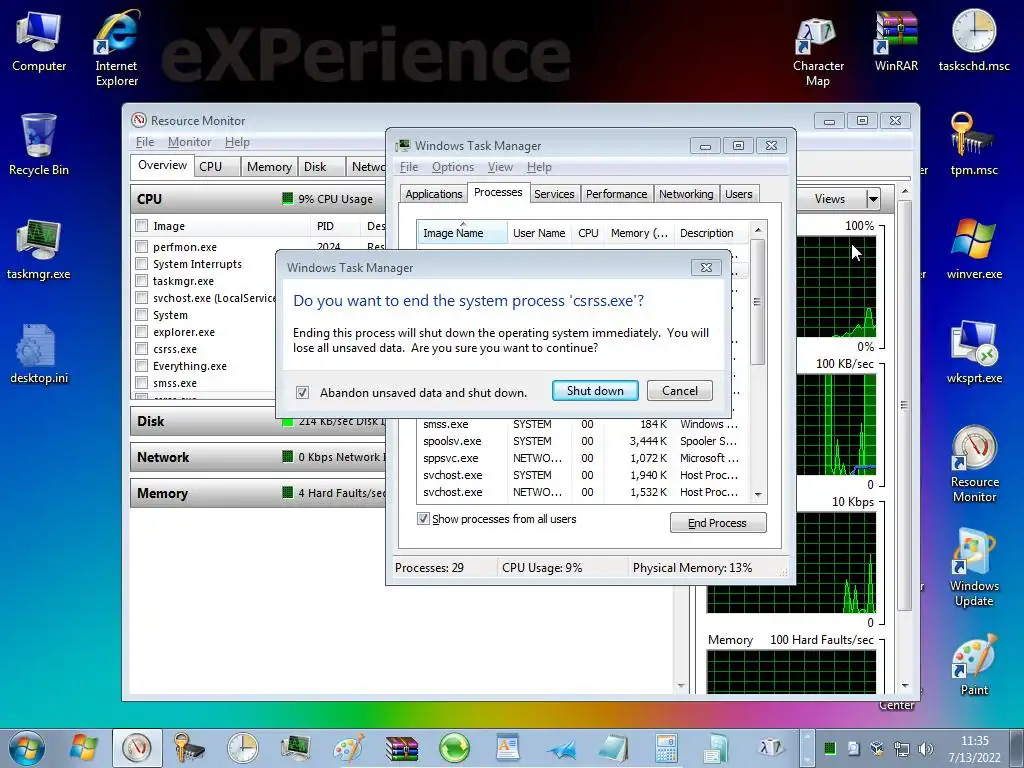Select the Paint desktop shortcut
The width and height of the screenshot is (1024, 768).
[x=974, y=665]
